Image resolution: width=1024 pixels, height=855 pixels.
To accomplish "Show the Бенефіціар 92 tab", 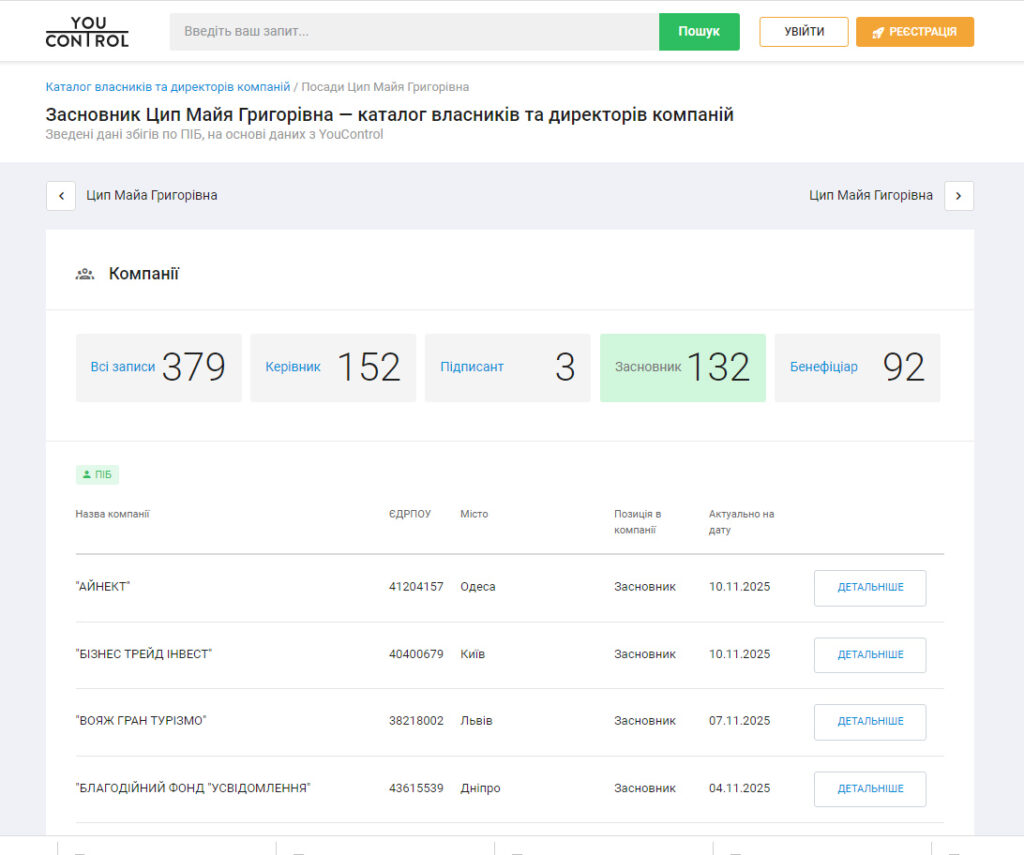I will point(857,368).
